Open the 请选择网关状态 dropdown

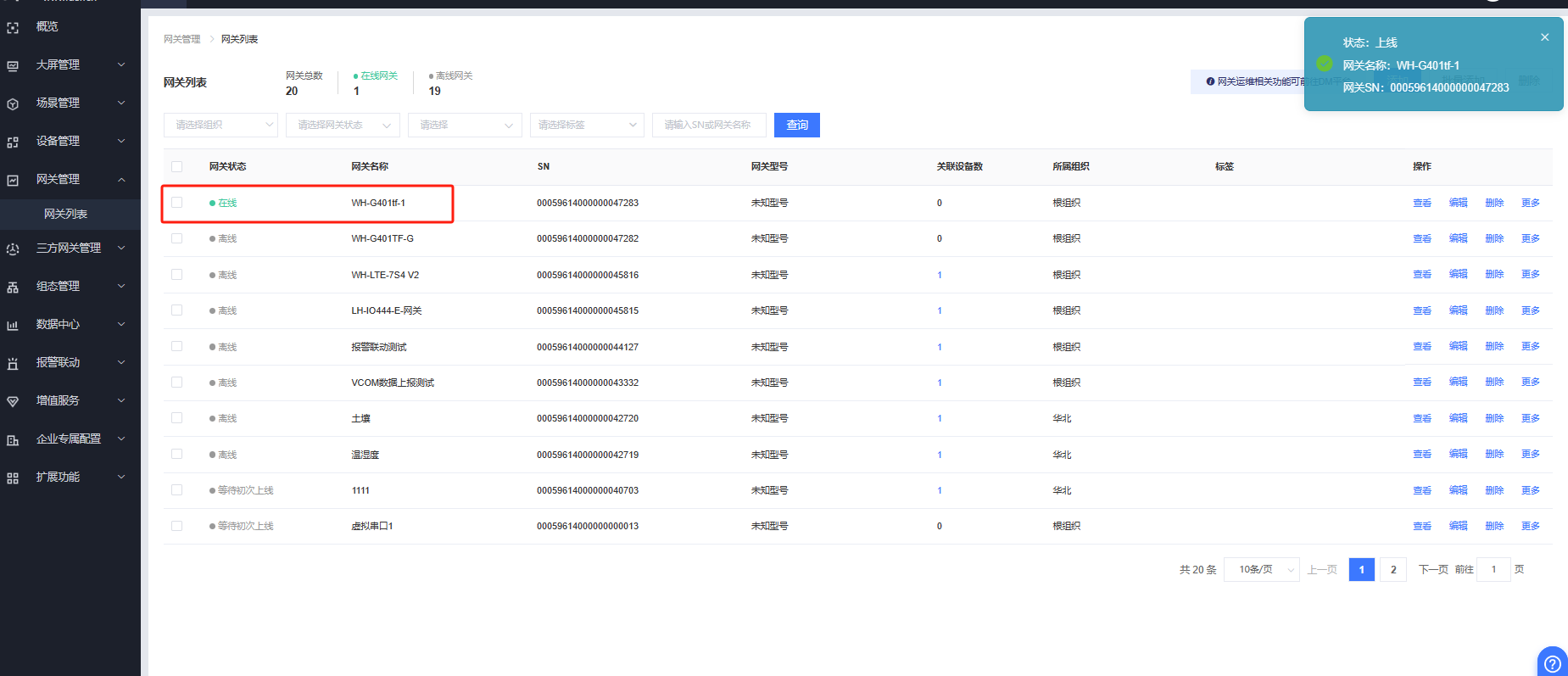tap(343, 125)
